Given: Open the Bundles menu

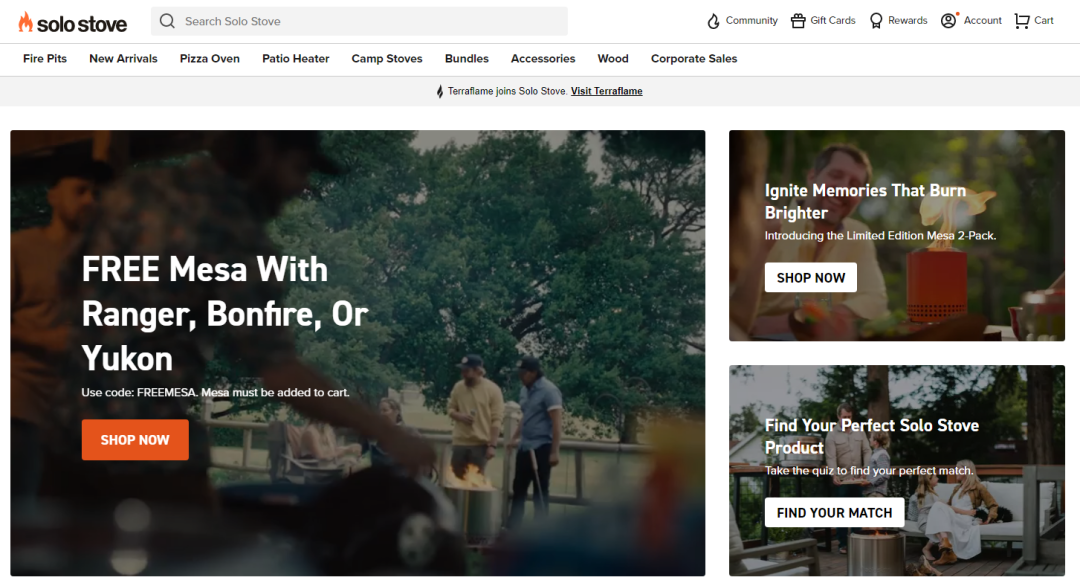Looking at the screenshot, I should point(466,59).
